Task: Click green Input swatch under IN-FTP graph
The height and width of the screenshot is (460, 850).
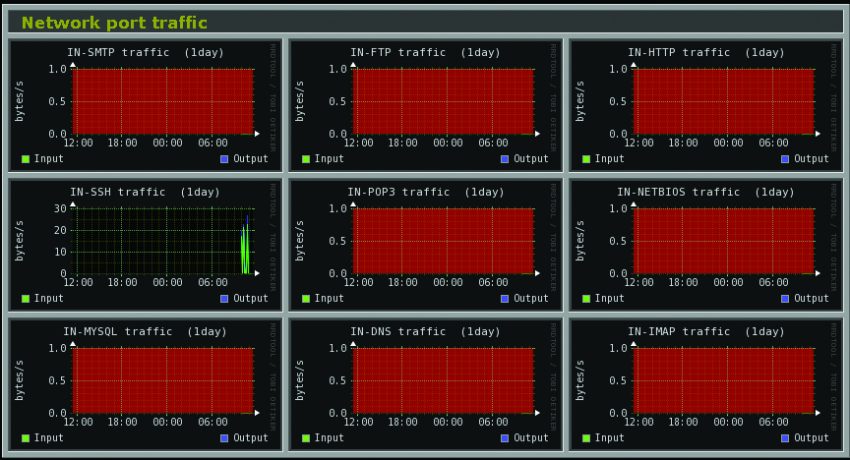Action: click(x=306, y=159)
